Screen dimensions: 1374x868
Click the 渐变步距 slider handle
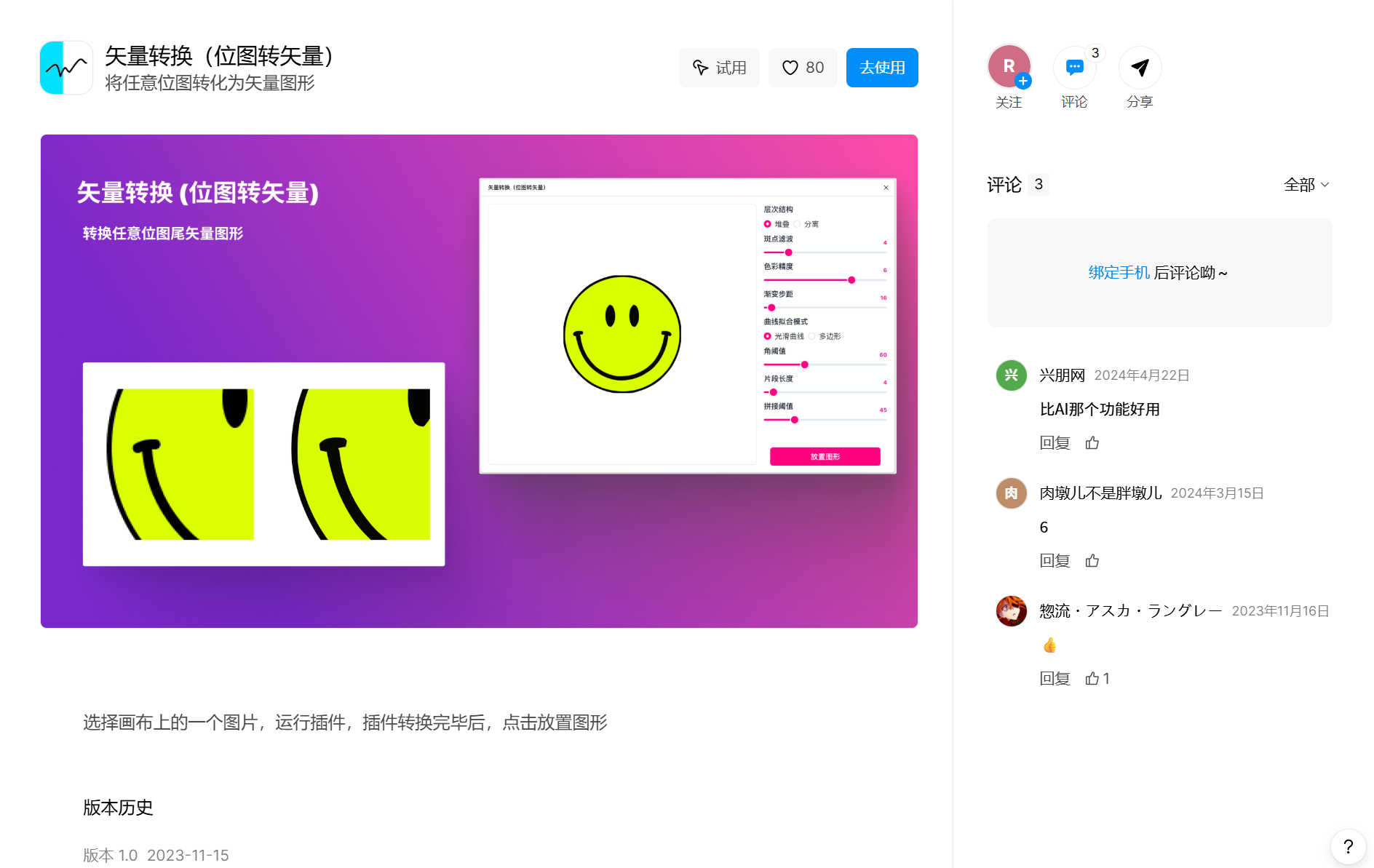click(771, 308)
